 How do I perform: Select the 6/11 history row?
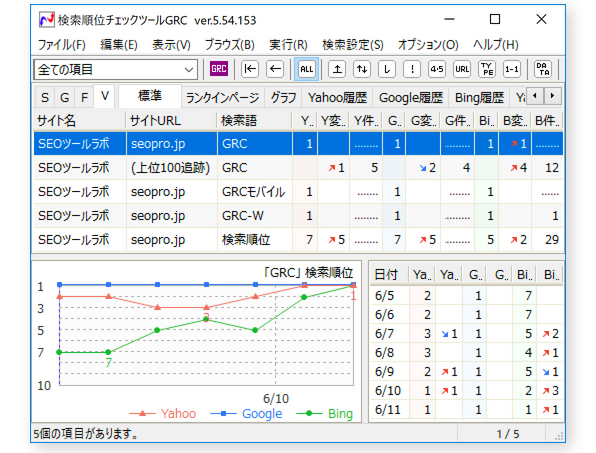click(466, 409)
